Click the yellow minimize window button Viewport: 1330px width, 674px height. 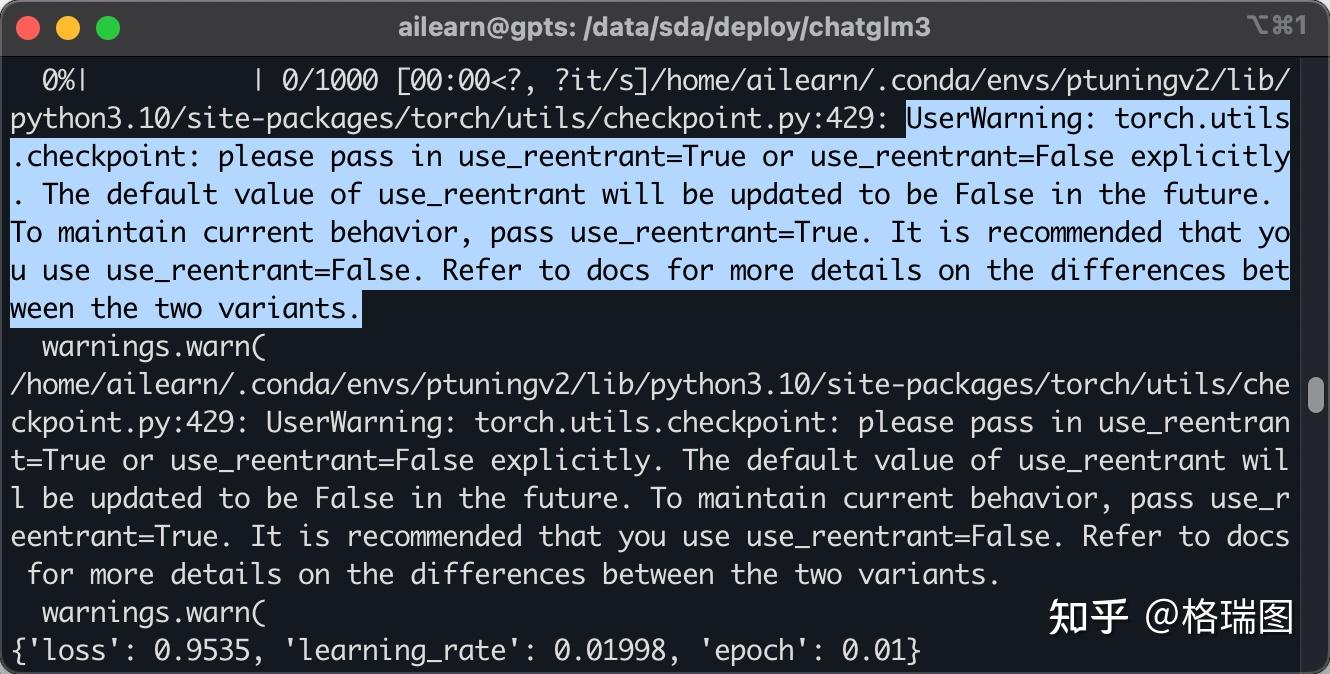click(x=68, y=28)
